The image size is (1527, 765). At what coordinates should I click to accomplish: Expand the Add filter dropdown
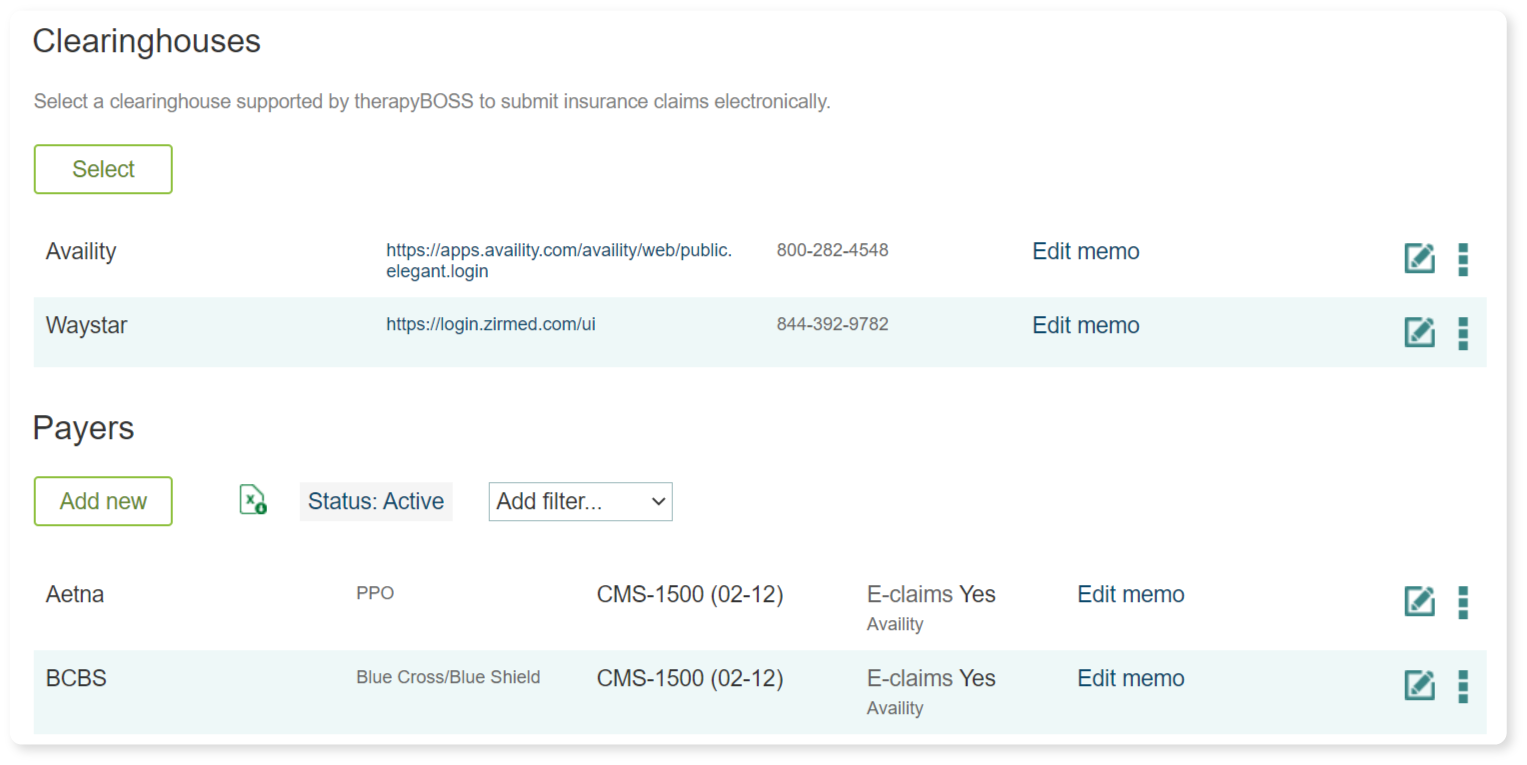580,502
